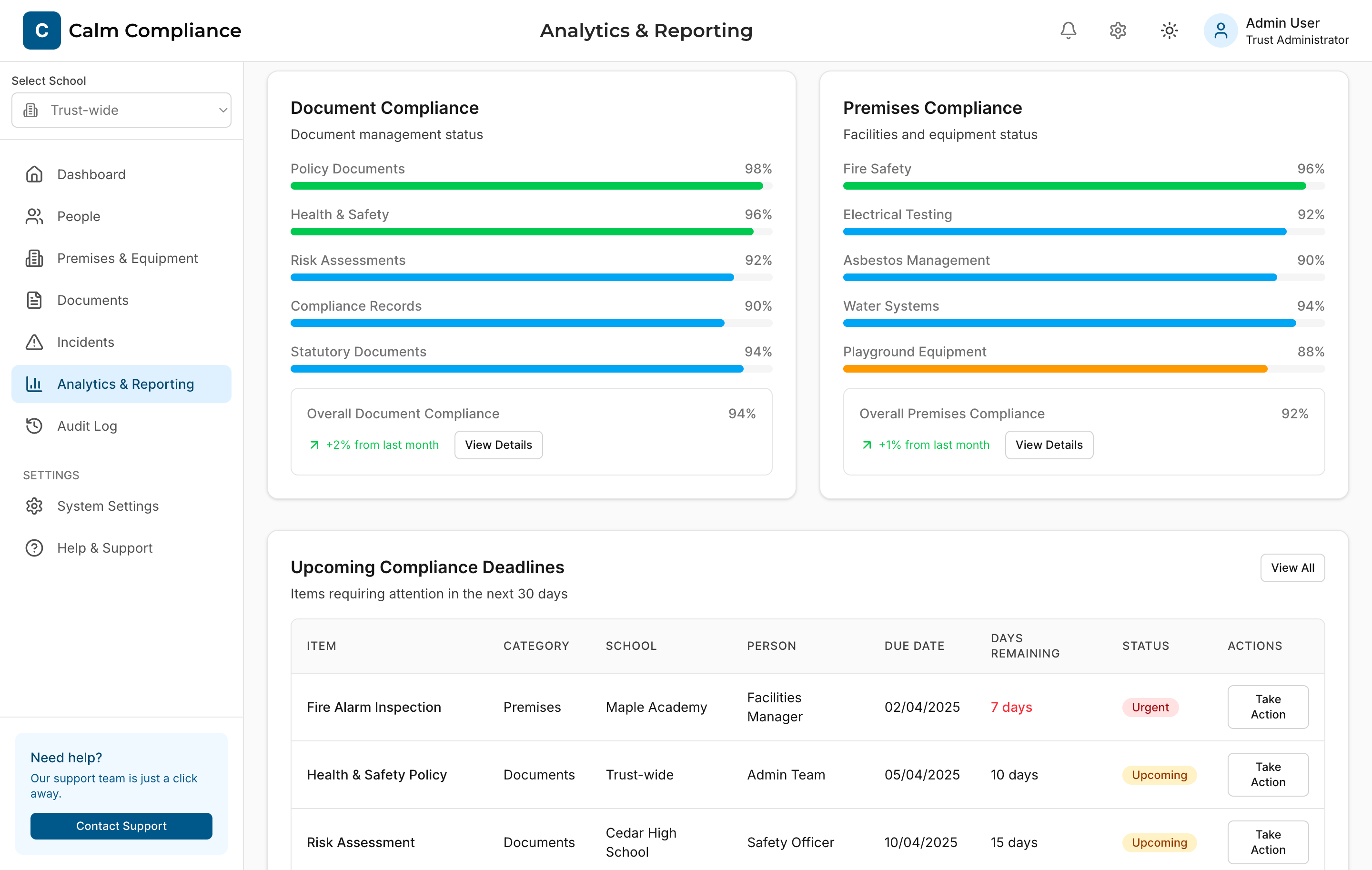Screen dimensions: 1372x870
Task: Expand the school selector chevron
Action: (223, 110)
